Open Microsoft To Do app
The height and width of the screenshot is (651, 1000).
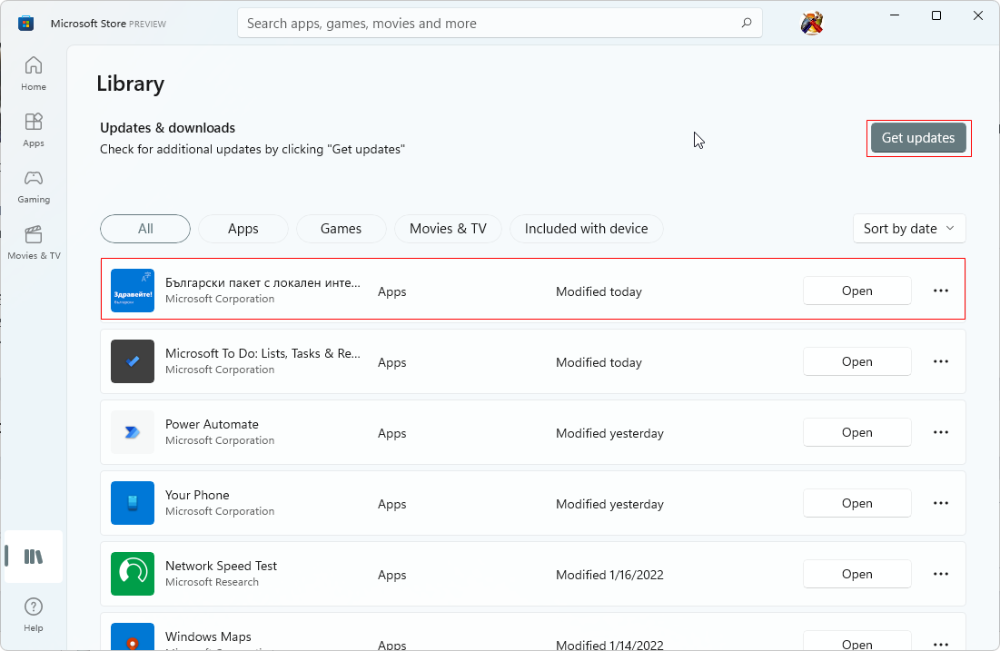[x=857, y=362]
